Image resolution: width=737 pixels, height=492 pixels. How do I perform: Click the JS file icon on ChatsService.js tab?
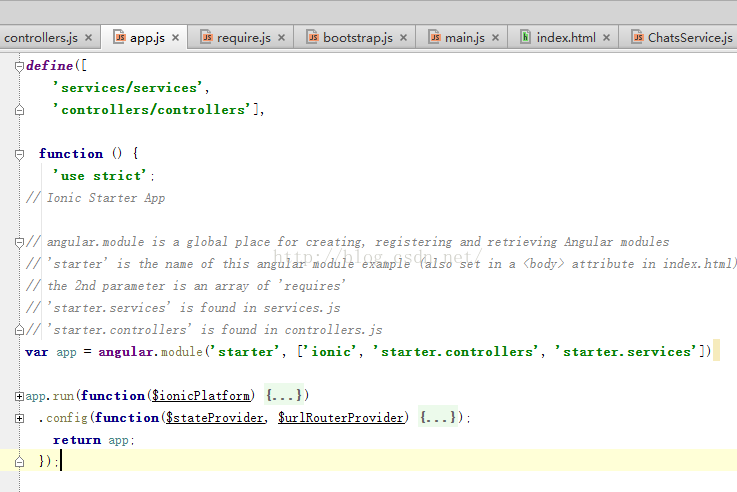637,37
